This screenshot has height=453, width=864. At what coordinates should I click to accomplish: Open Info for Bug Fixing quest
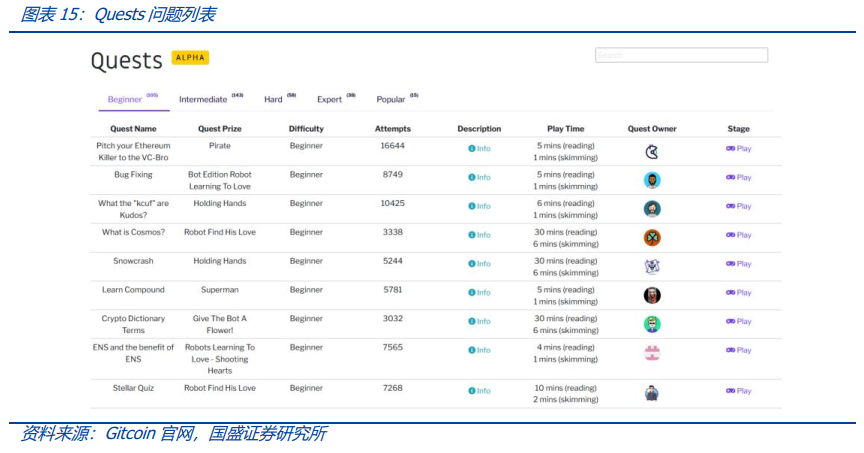tap(479, 177)
